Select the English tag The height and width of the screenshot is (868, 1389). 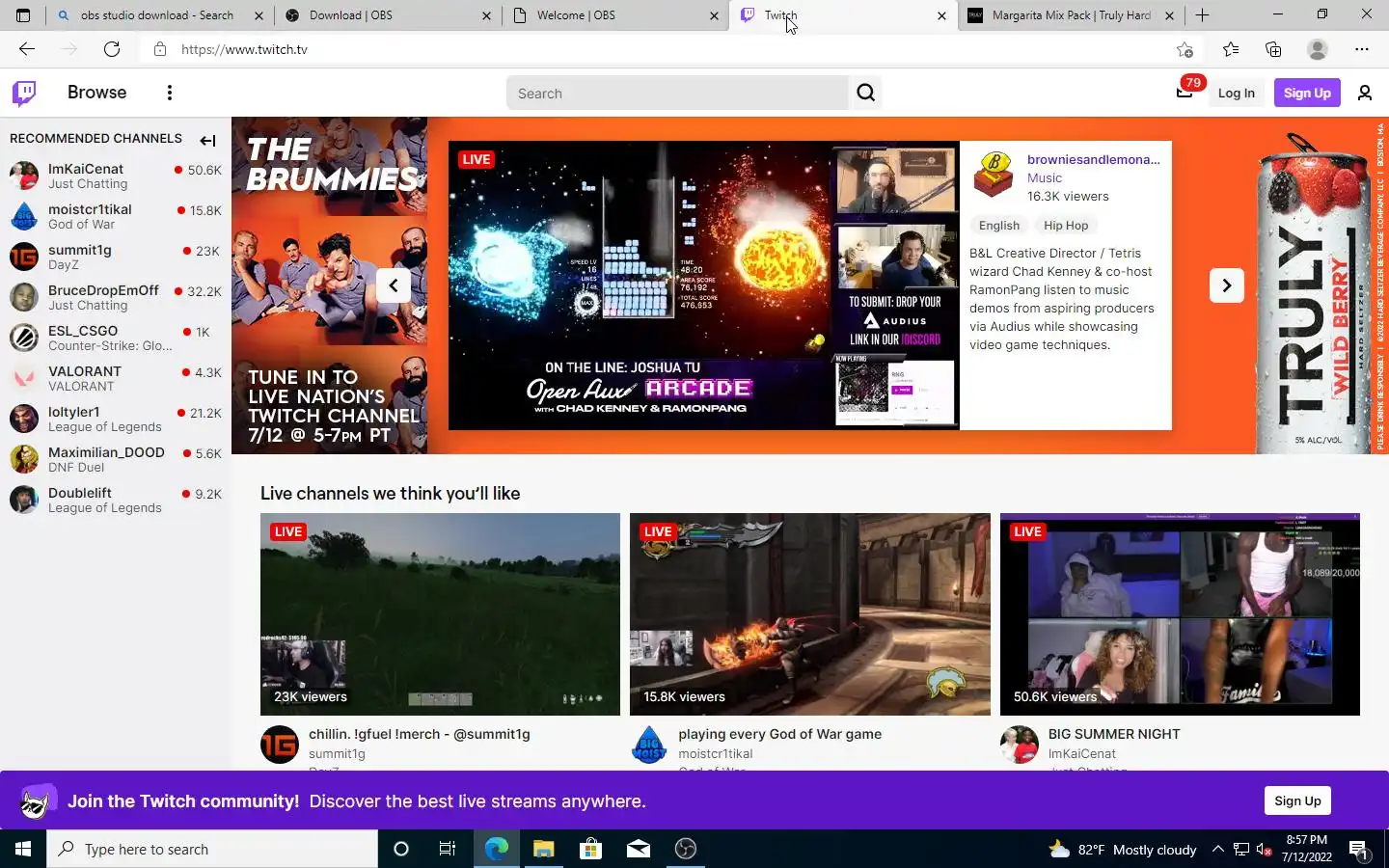[x=998, y=226]
